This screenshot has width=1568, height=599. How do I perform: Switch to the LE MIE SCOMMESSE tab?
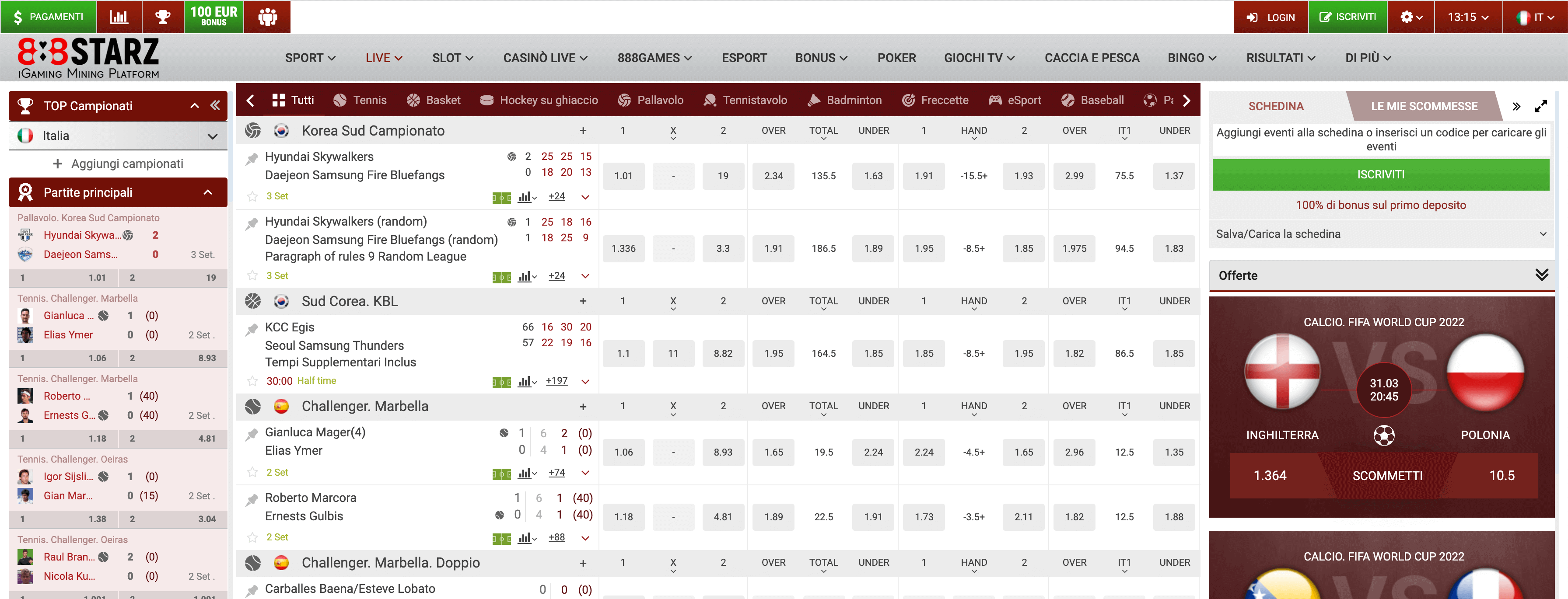[x=1425, y=105]
